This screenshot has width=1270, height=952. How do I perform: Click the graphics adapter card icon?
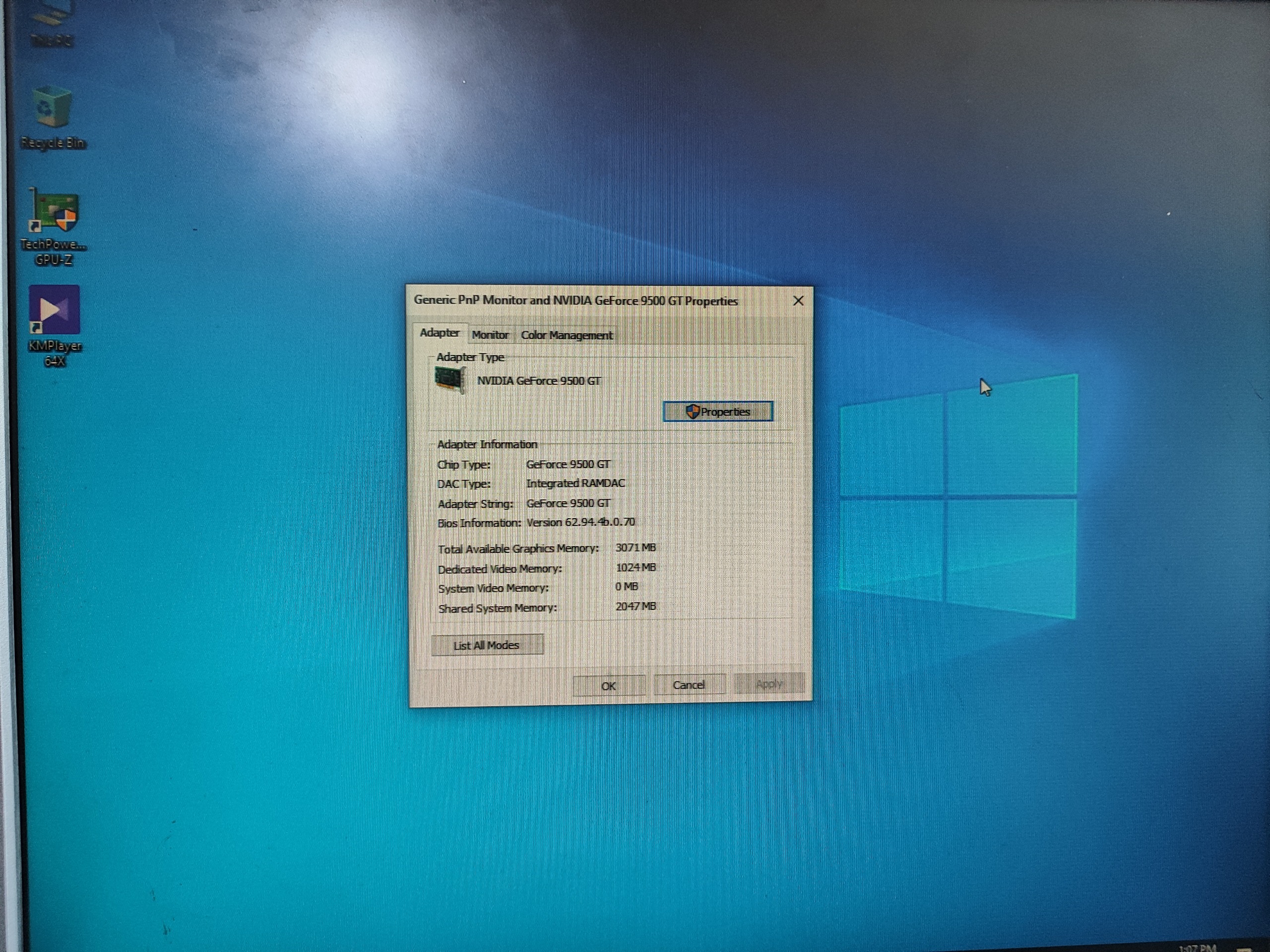449,380
